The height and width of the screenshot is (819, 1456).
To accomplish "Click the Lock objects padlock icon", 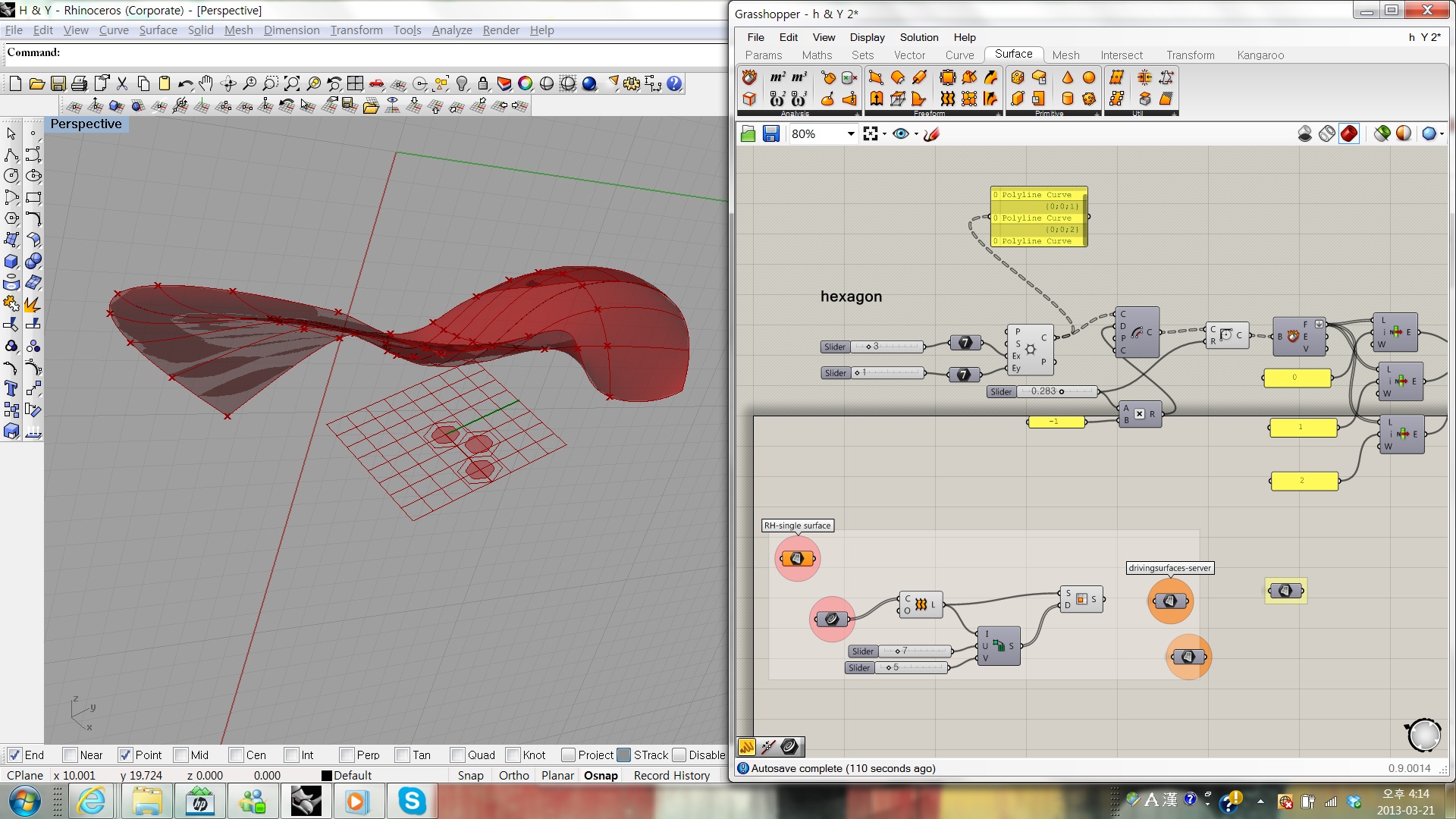I will (483, 83).
